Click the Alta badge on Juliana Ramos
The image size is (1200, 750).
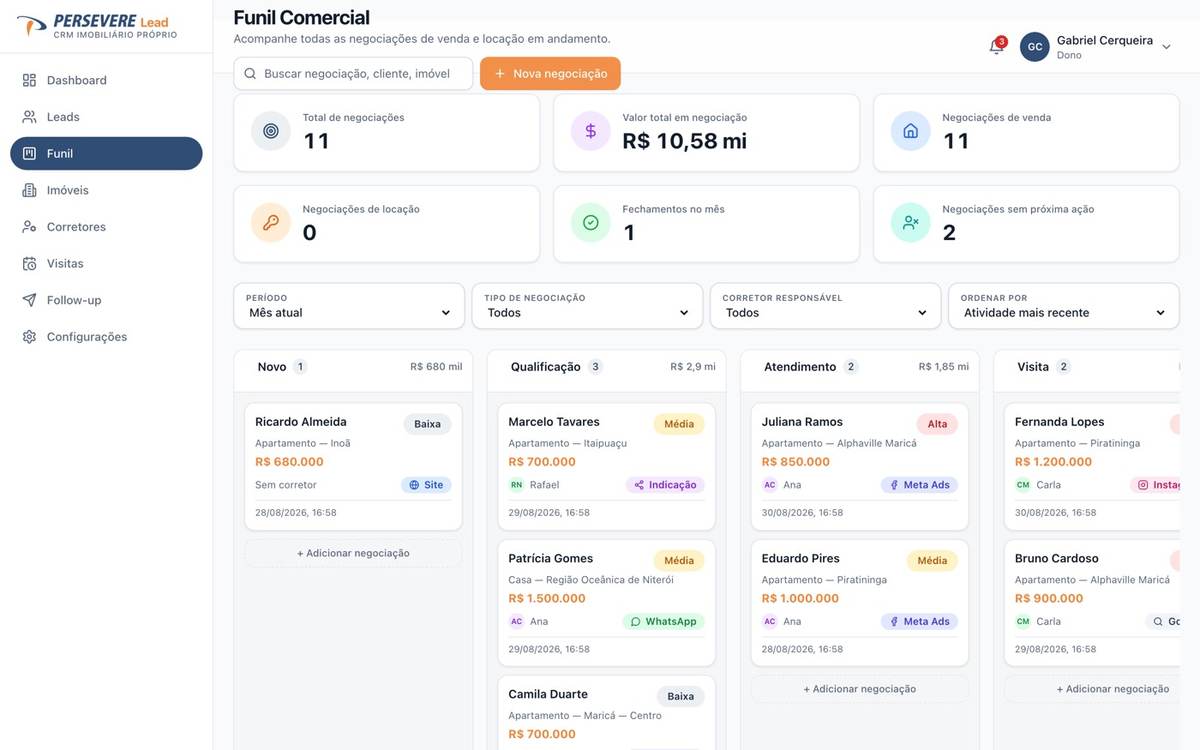point(937,424)
